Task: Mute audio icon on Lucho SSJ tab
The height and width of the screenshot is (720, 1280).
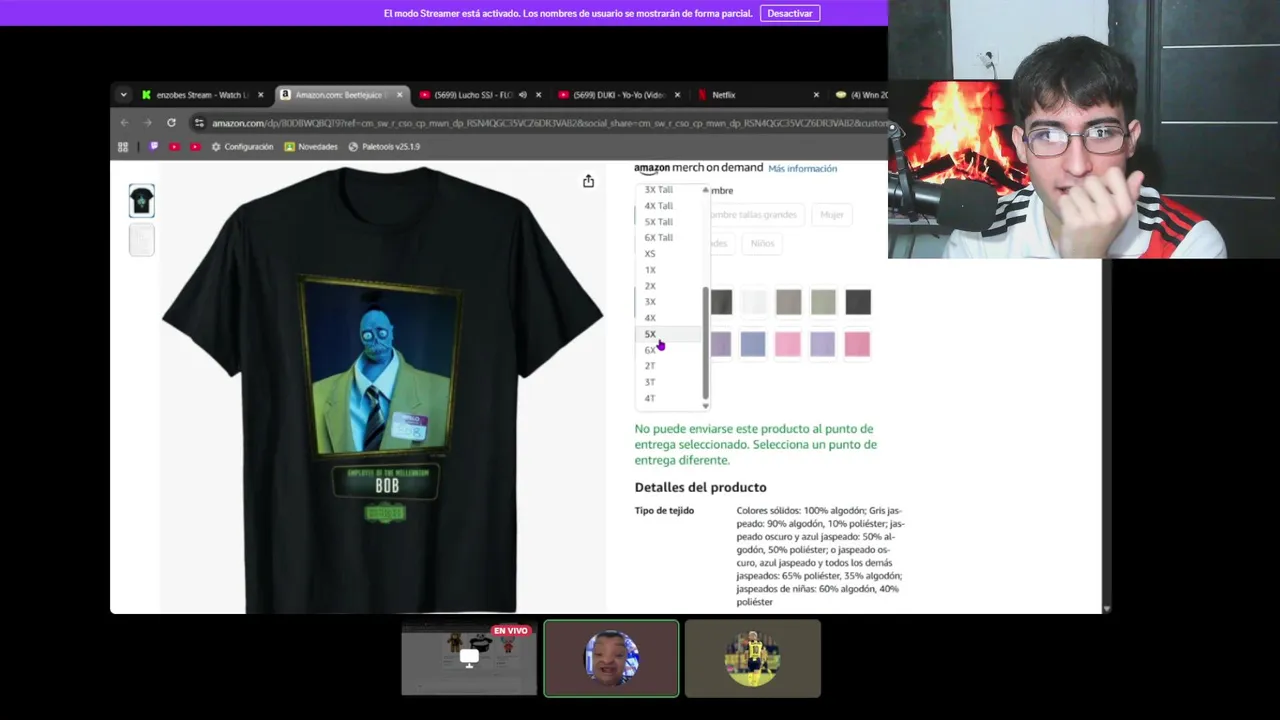Action: [522, 95]
